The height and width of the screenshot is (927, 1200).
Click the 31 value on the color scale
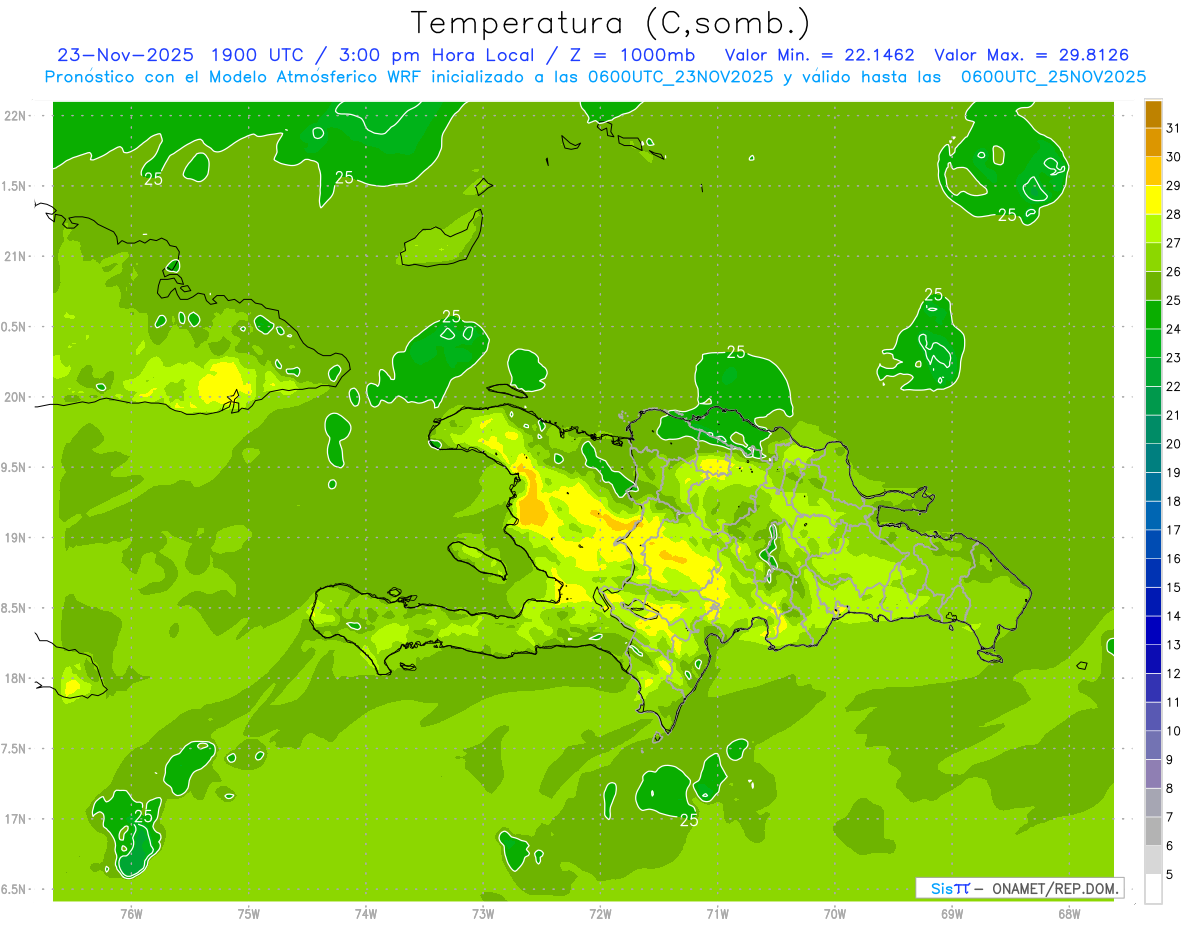click(x=1174, y=128)
